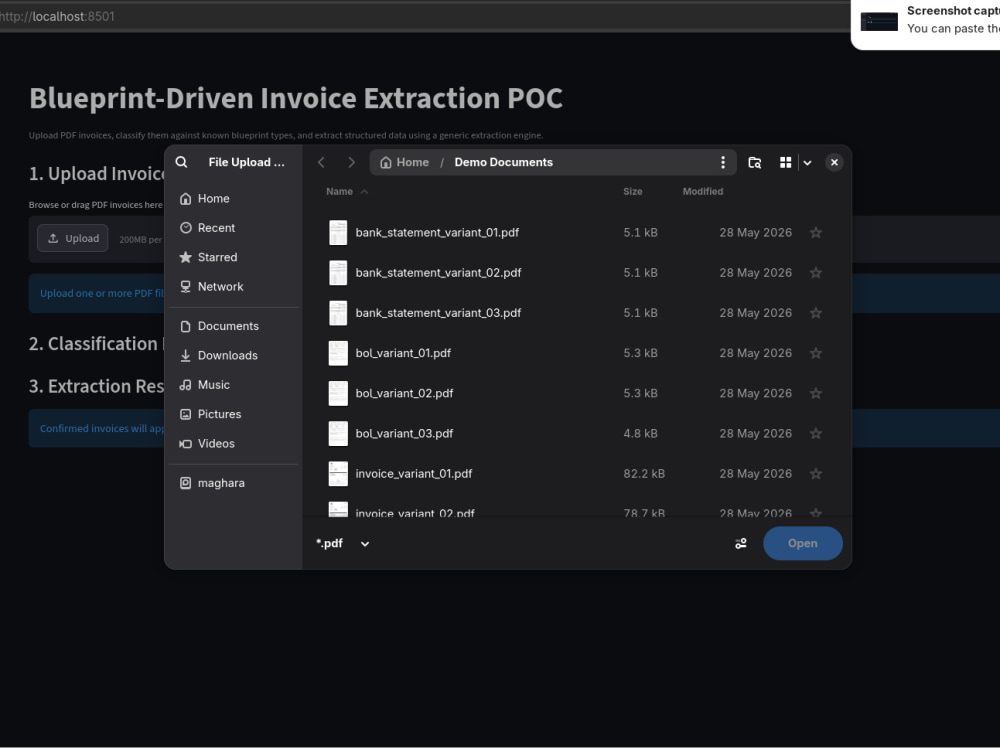Screen dimensions: 1000x749
Task: Go back with the left arrow
Action: pos(321,162)
